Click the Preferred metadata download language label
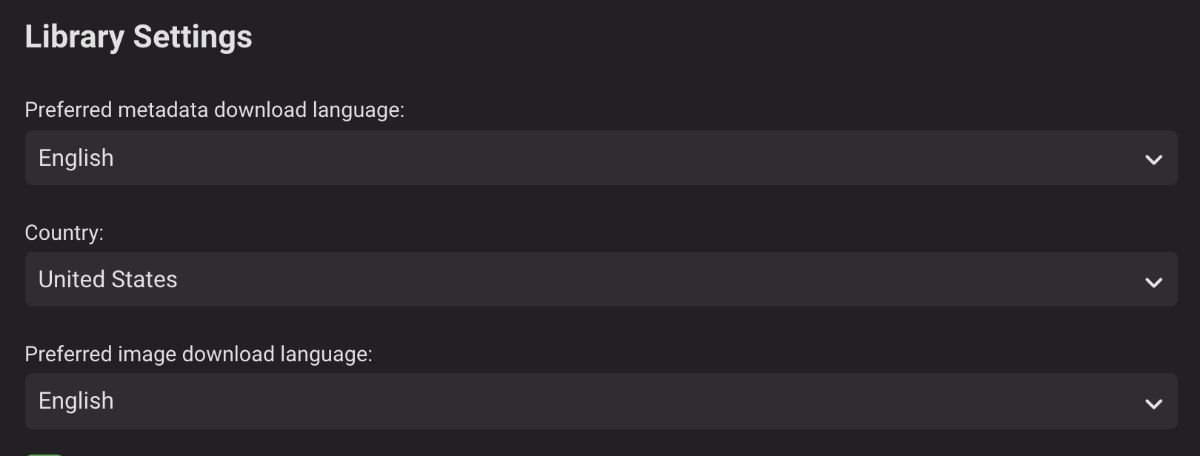This screenshot has height=456, width=1200. (x=214, y=111)
